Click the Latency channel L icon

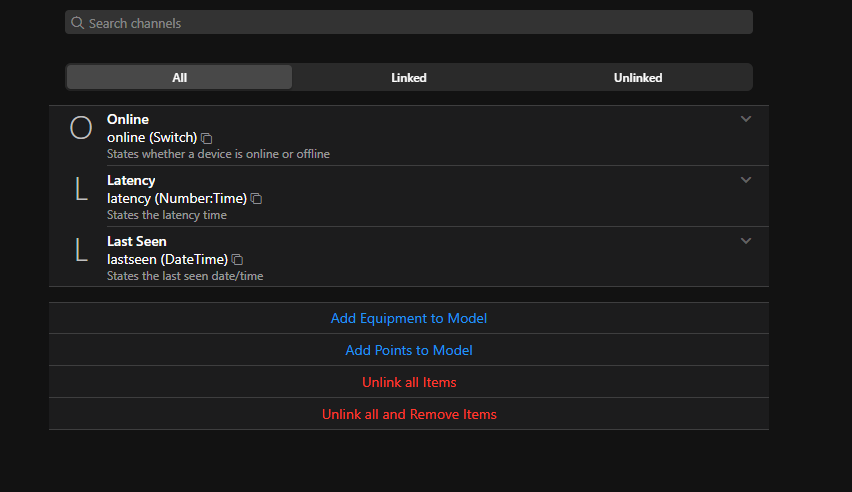[81, 189]
